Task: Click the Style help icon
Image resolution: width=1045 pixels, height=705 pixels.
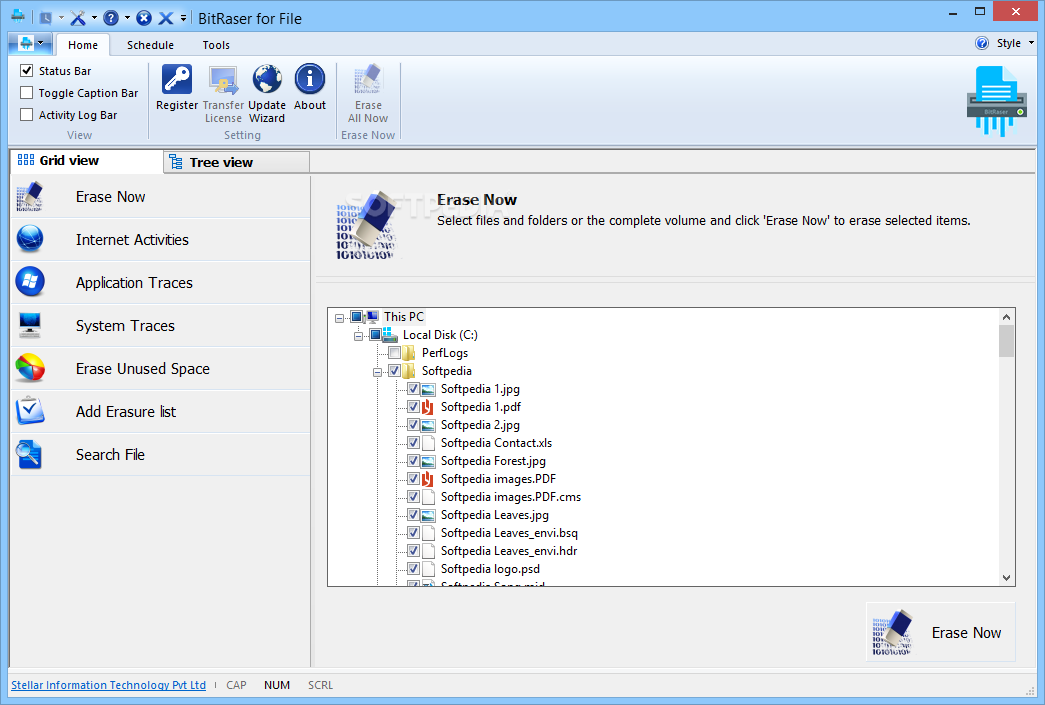Action: 982,43
